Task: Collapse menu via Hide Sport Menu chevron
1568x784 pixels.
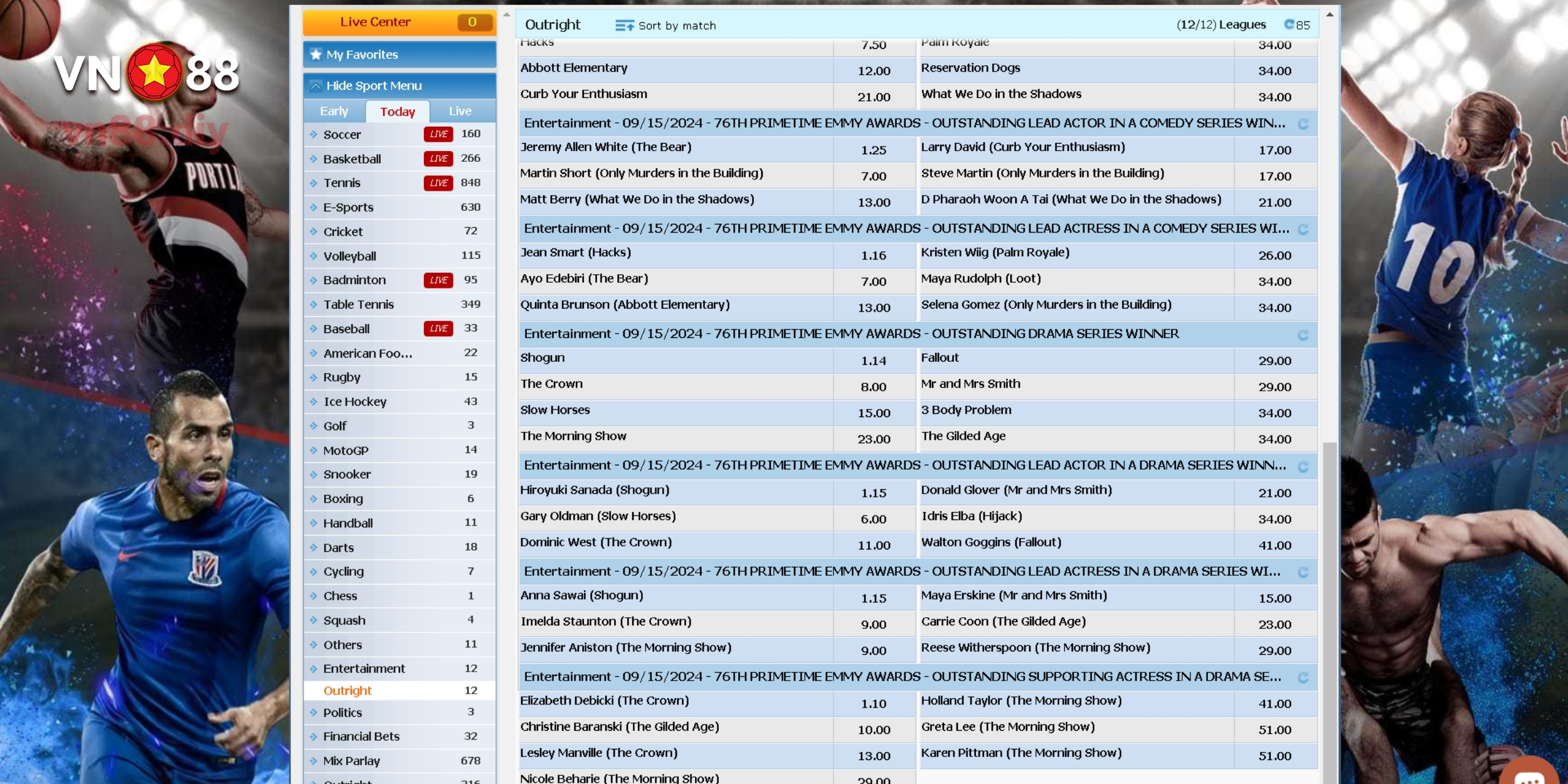Action: (x=315, y=86)
